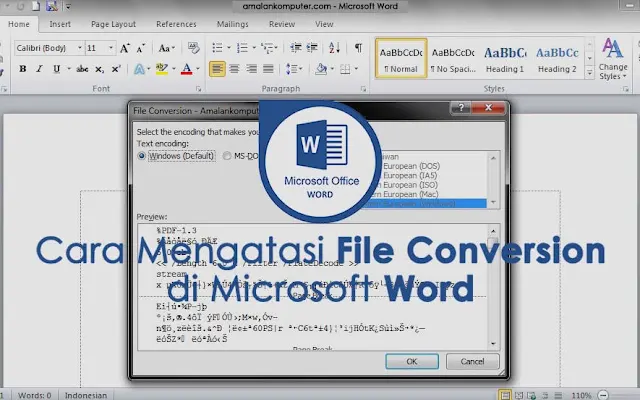
Task: Cancel the File Conversion dialog
Action: pyautogui.click(x=472, y=361)
